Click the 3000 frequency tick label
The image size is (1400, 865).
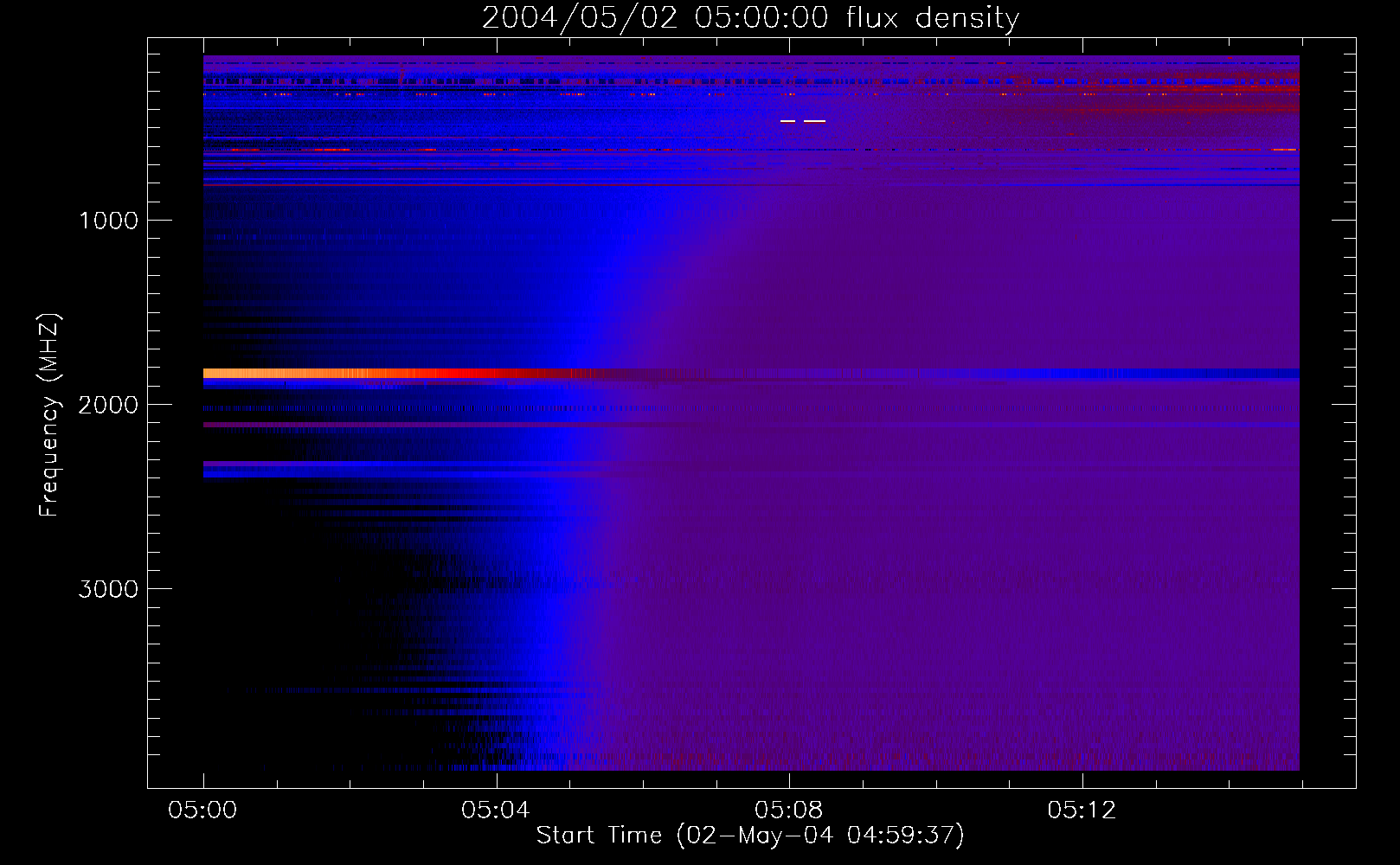tap(108, 589)
